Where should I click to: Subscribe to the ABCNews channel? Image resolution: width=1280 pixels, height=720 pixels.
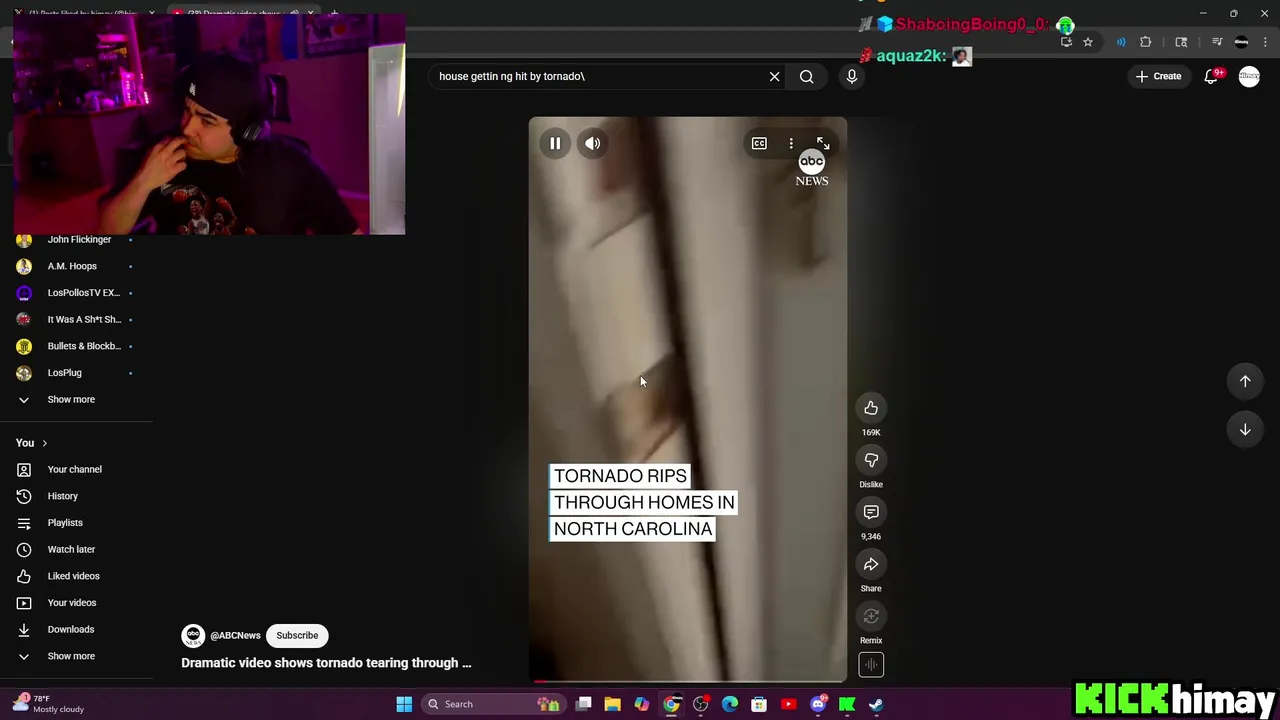297,635
